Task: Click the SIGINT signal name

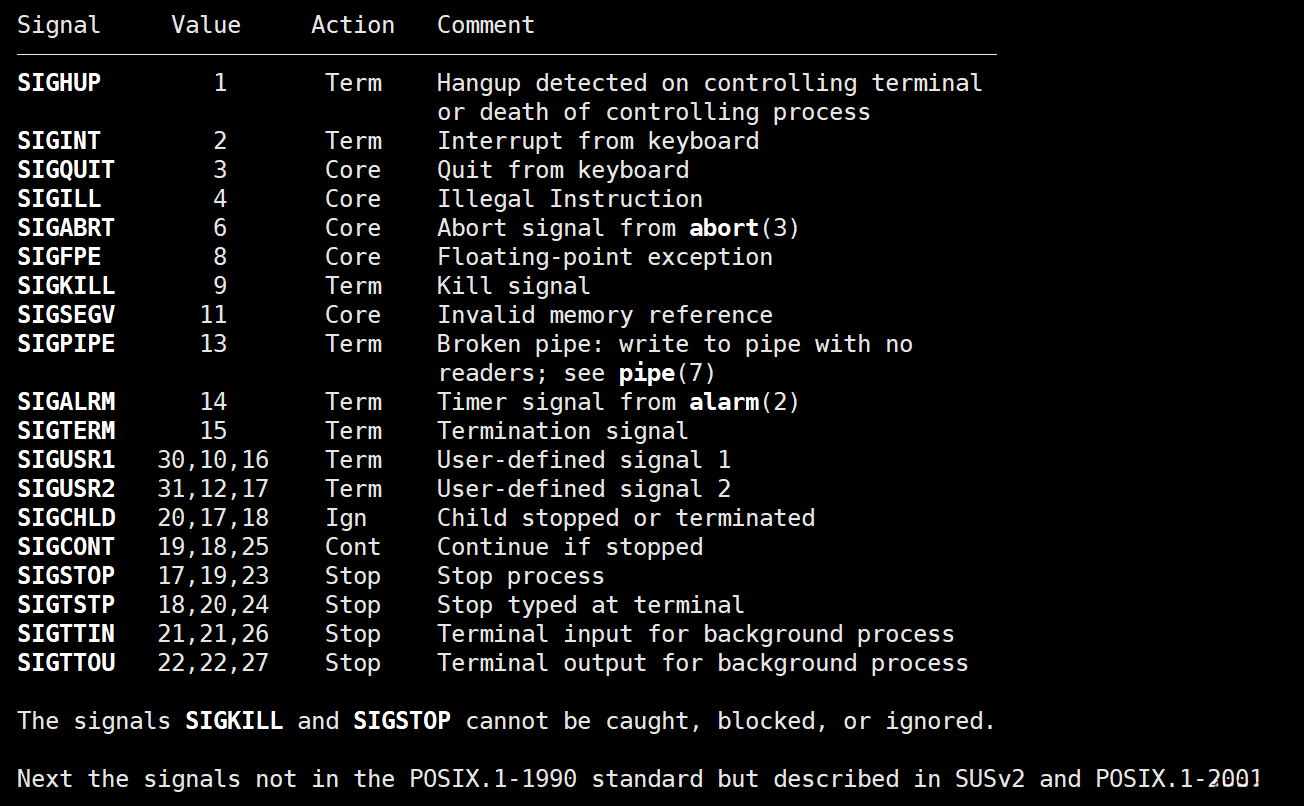Action: (59, 141)
